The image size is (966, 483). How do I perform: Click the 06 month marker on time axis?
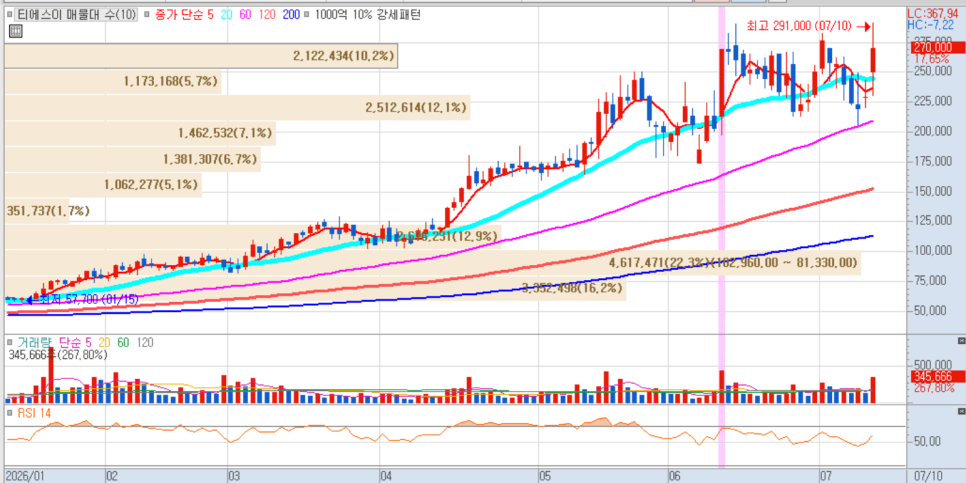(675, 476)
